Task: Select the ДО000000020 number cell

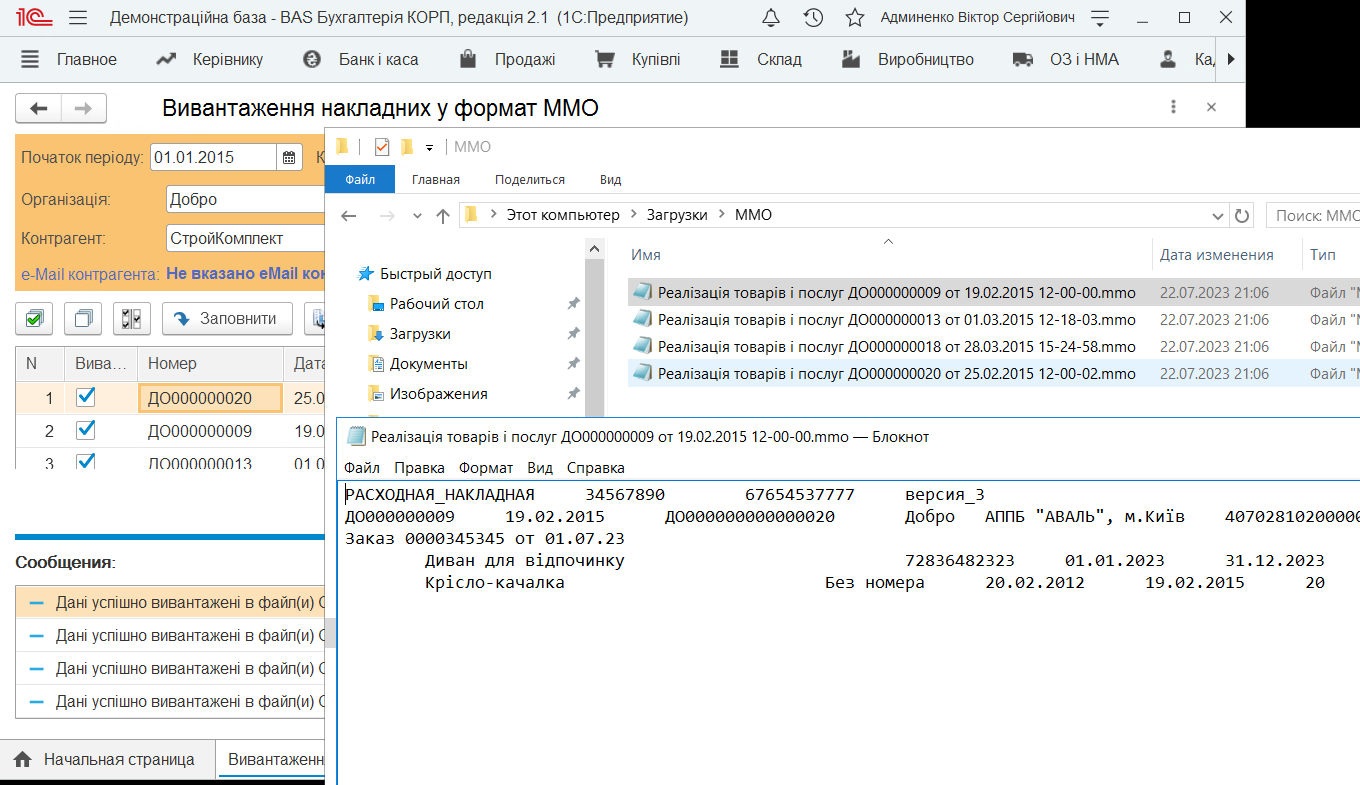Action: click(211, 398)
